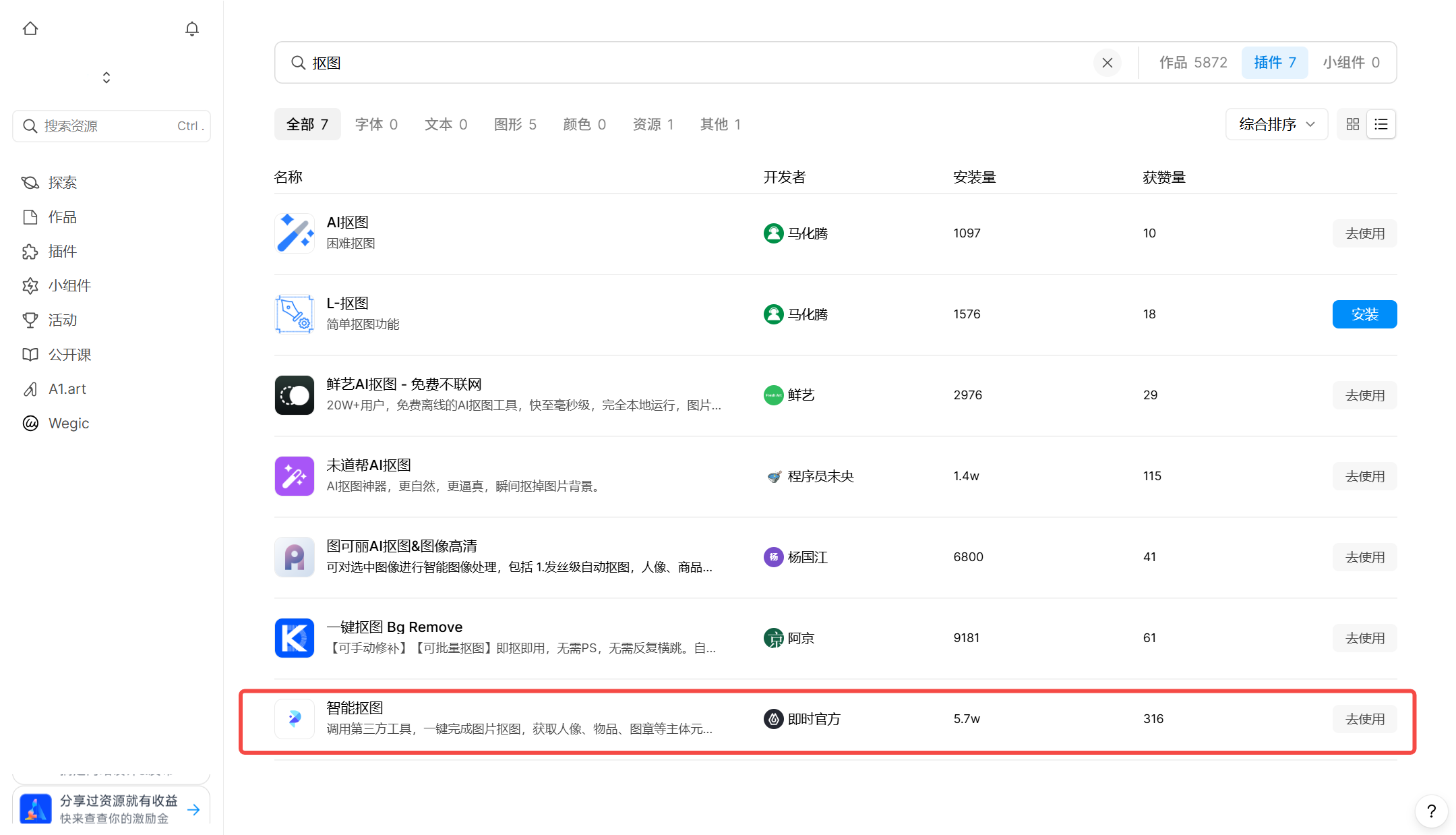Open developer 程序员未央 profile
This screenshot has width=1456, height=835.
[x=809, y=476]
